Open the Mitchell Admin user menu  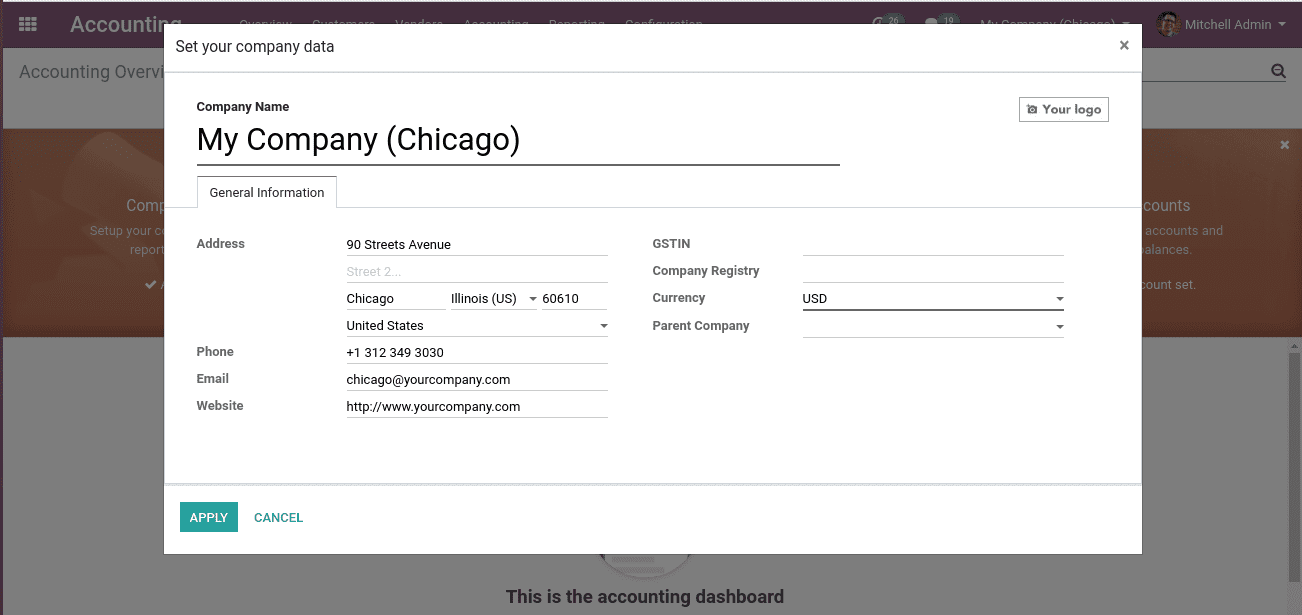pyautogui.click(x=1235, y=24)
